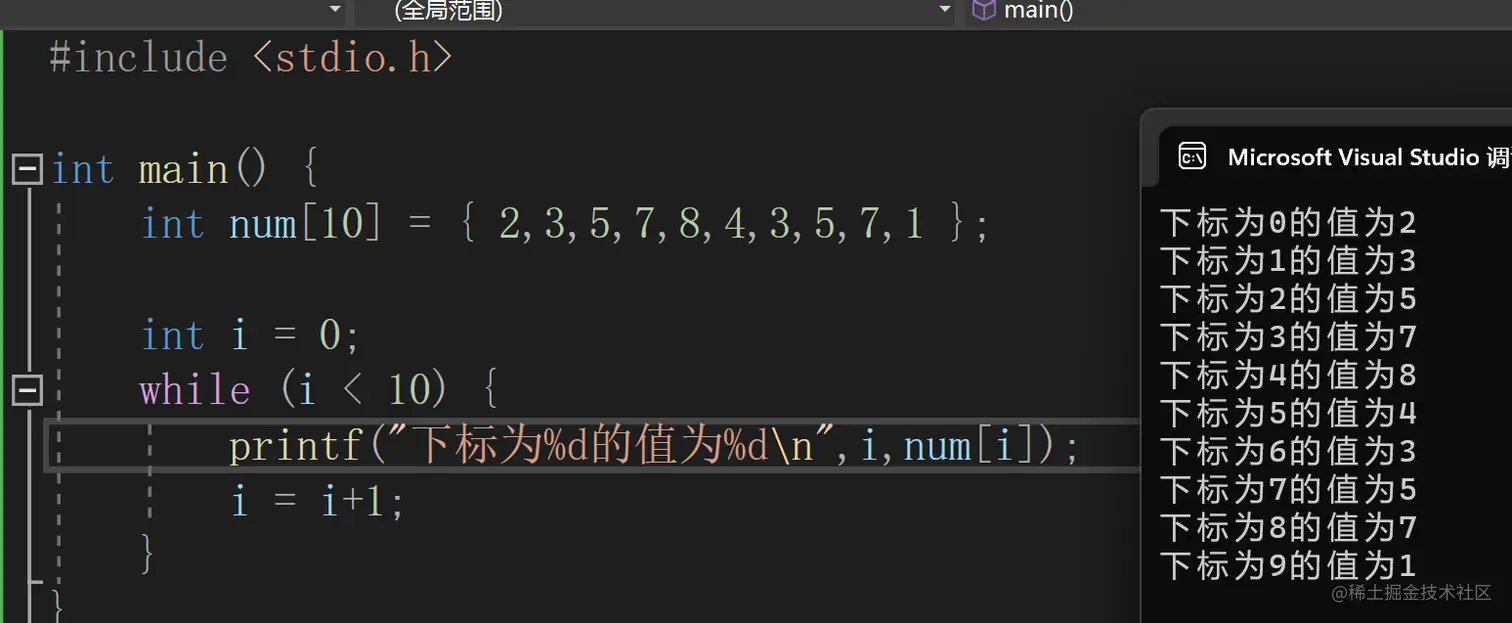This screenshot has height=623, width=1512.
Task: Collapse the main() function fold box
Action: [27, 170]
